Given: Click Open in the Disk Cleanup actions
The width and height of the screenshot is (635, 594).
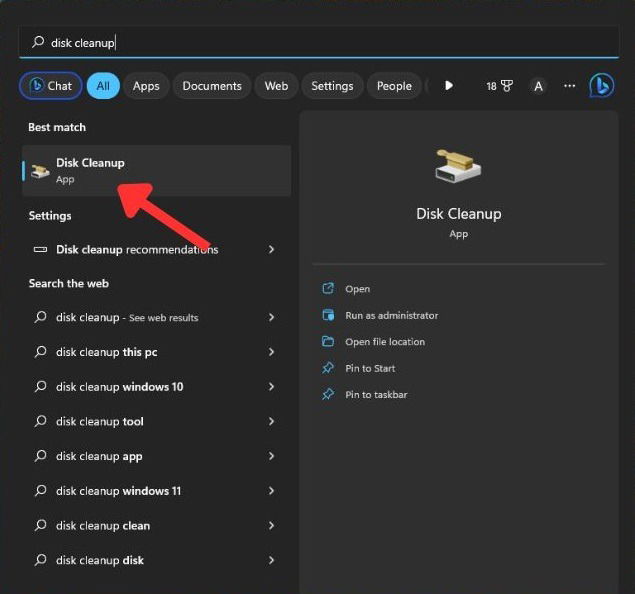Looking at the screenshot, I should pos(358,289).
